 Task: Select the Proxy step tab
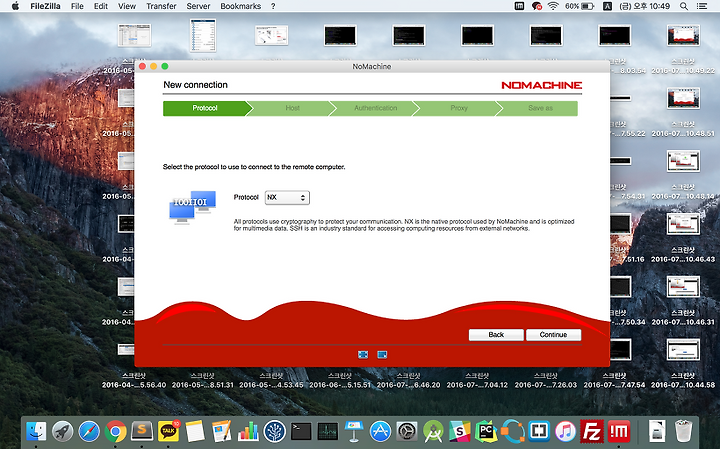pyautogui.click(x=459, y=108)
